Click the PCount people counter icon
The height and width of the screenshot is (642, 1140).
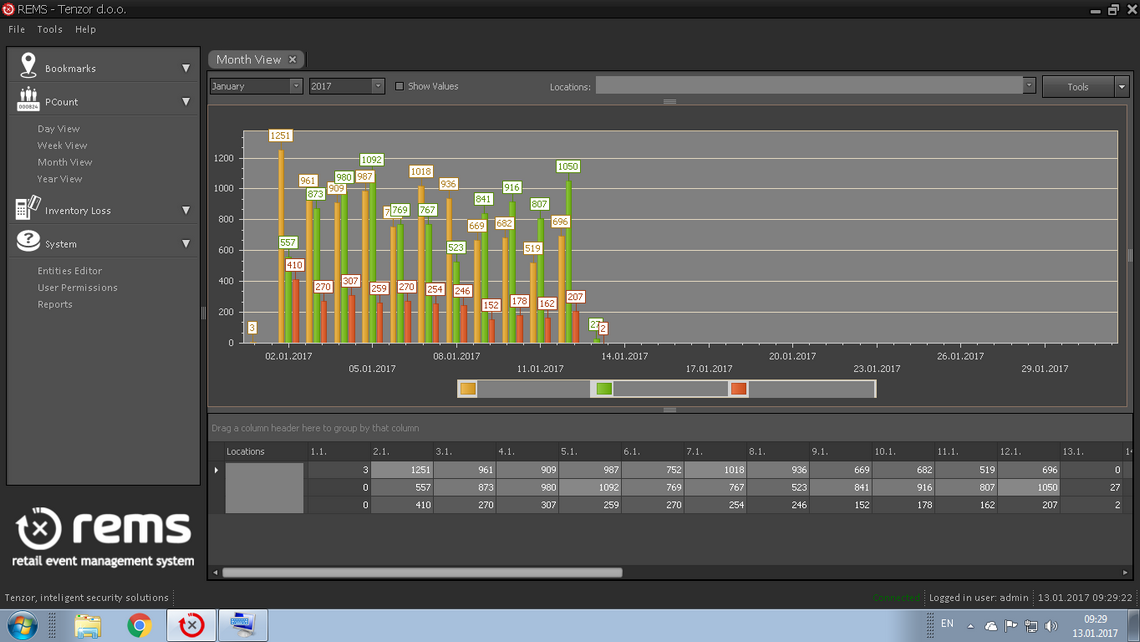click(28, 99)
